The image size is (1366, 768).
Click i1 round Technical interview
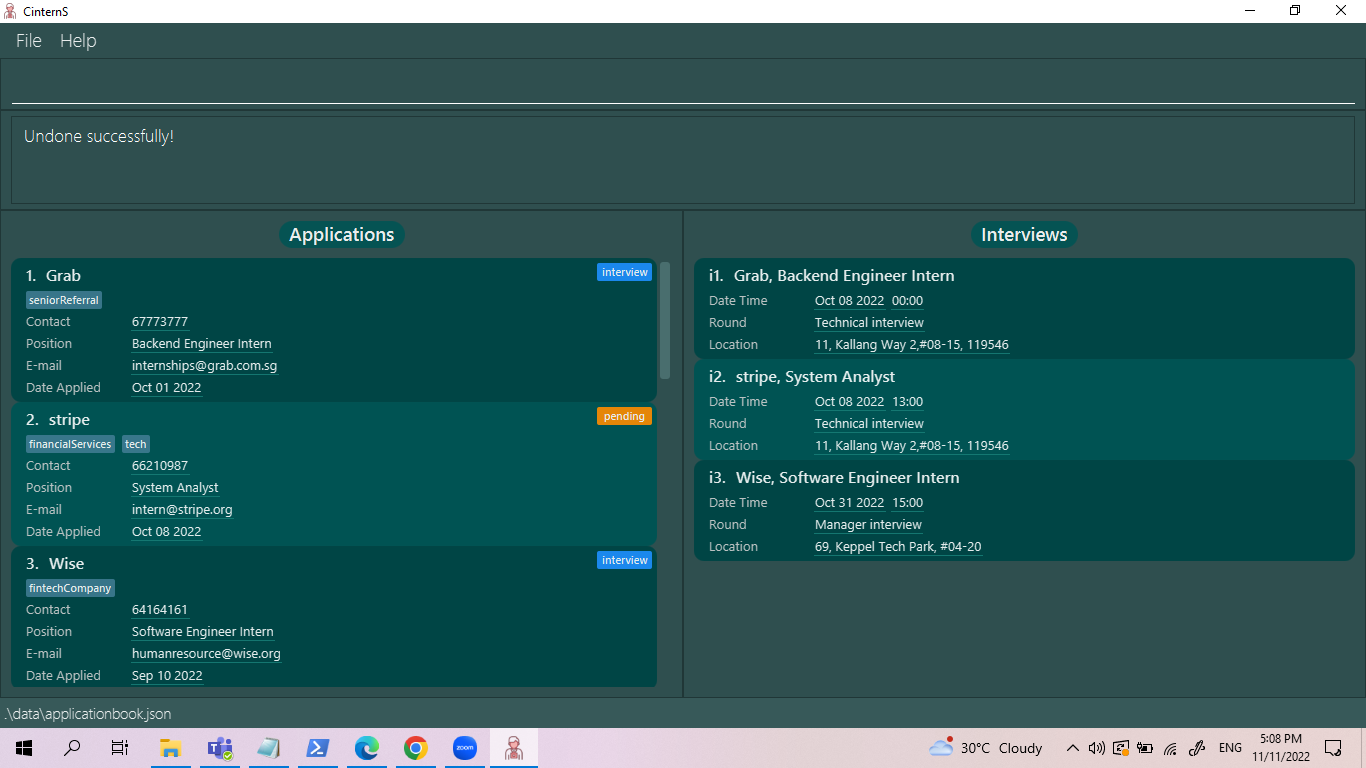tap(869, 323)
